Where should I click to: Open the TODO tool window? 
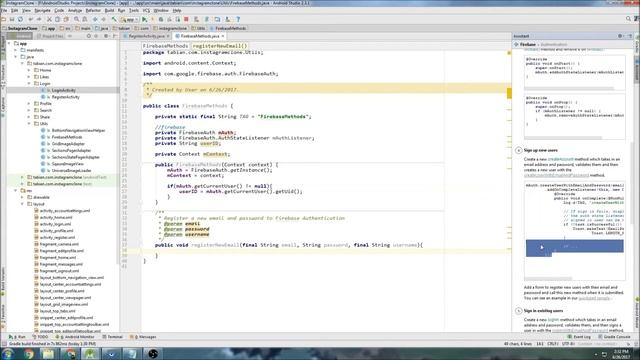tap(40, 337)
